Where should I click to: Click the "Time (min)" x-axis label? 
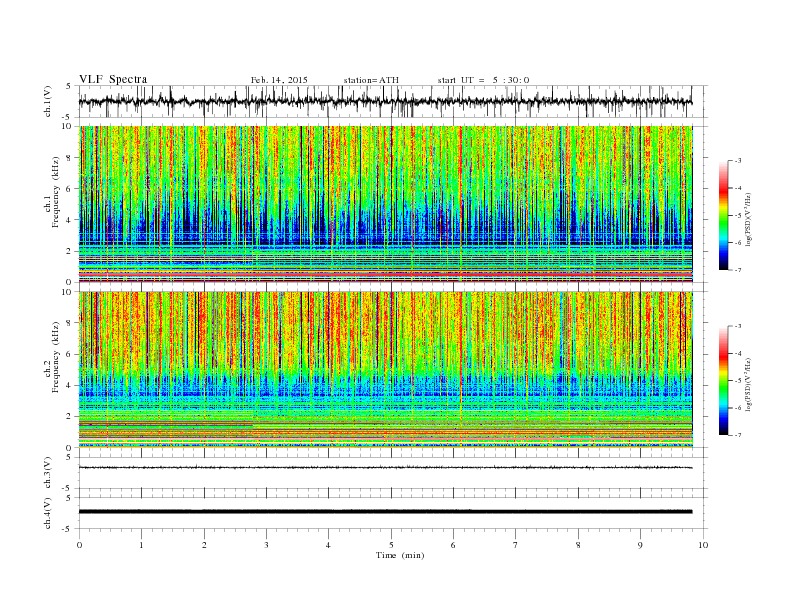(400, 555)
